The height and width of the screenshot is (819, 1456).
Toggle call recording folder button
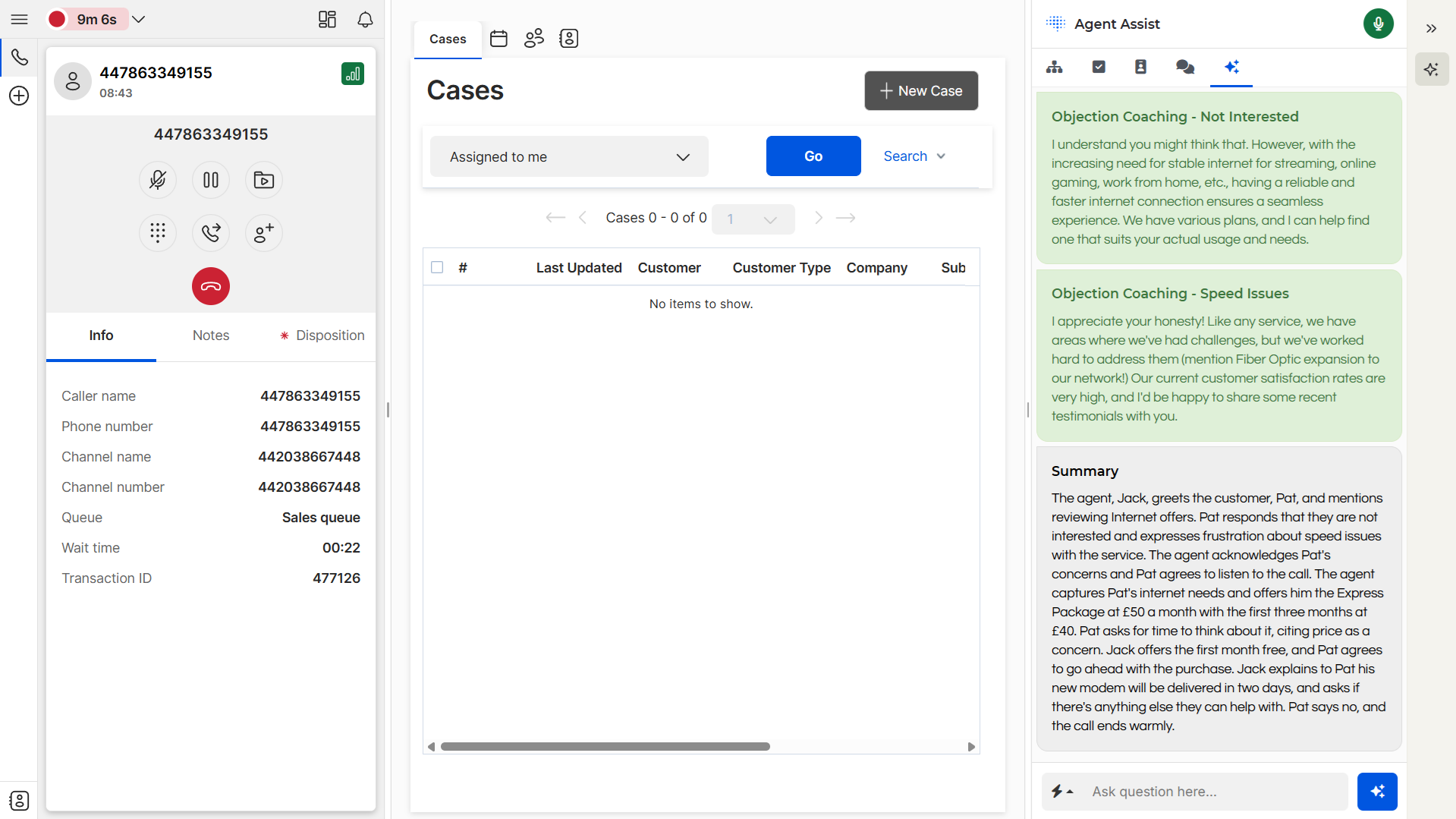(264, 180)
